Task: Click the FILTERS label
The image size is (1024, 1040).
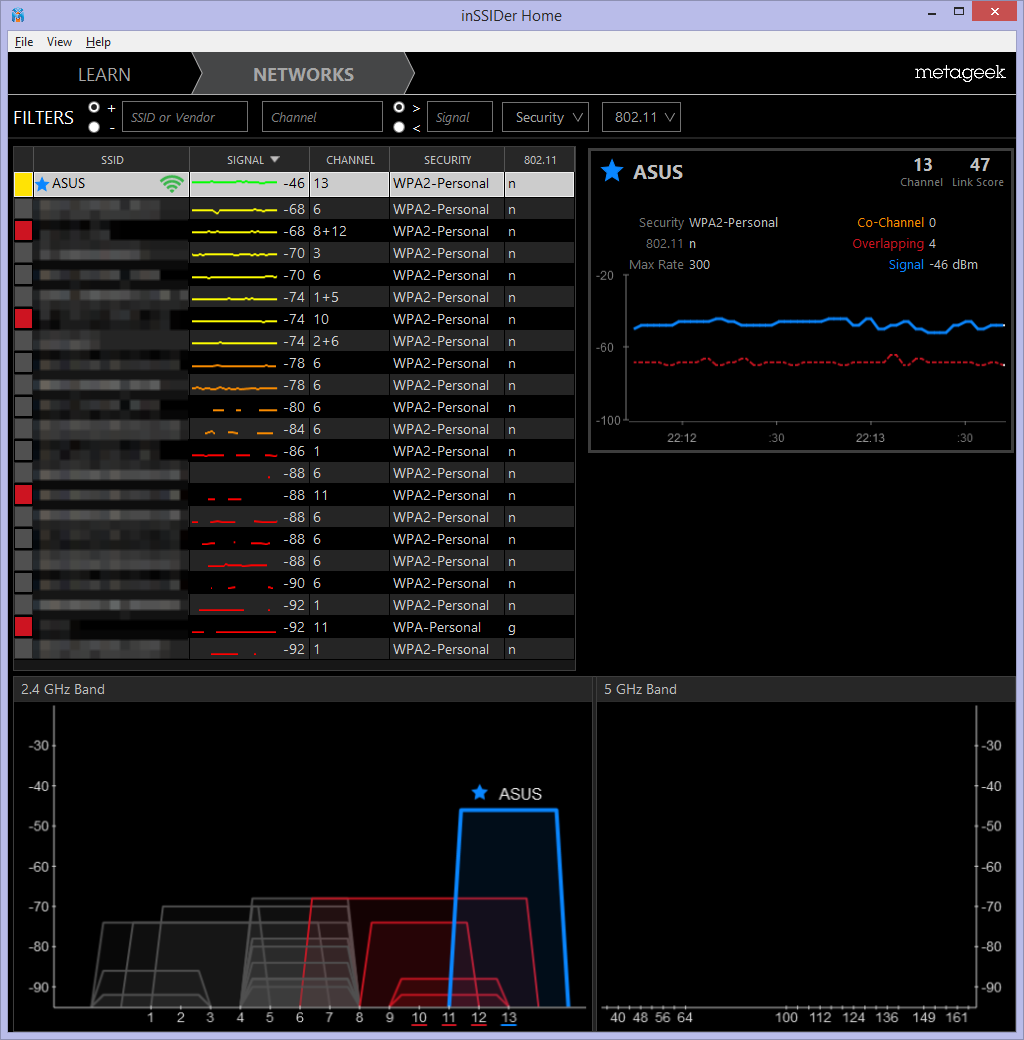Action: 44,117
